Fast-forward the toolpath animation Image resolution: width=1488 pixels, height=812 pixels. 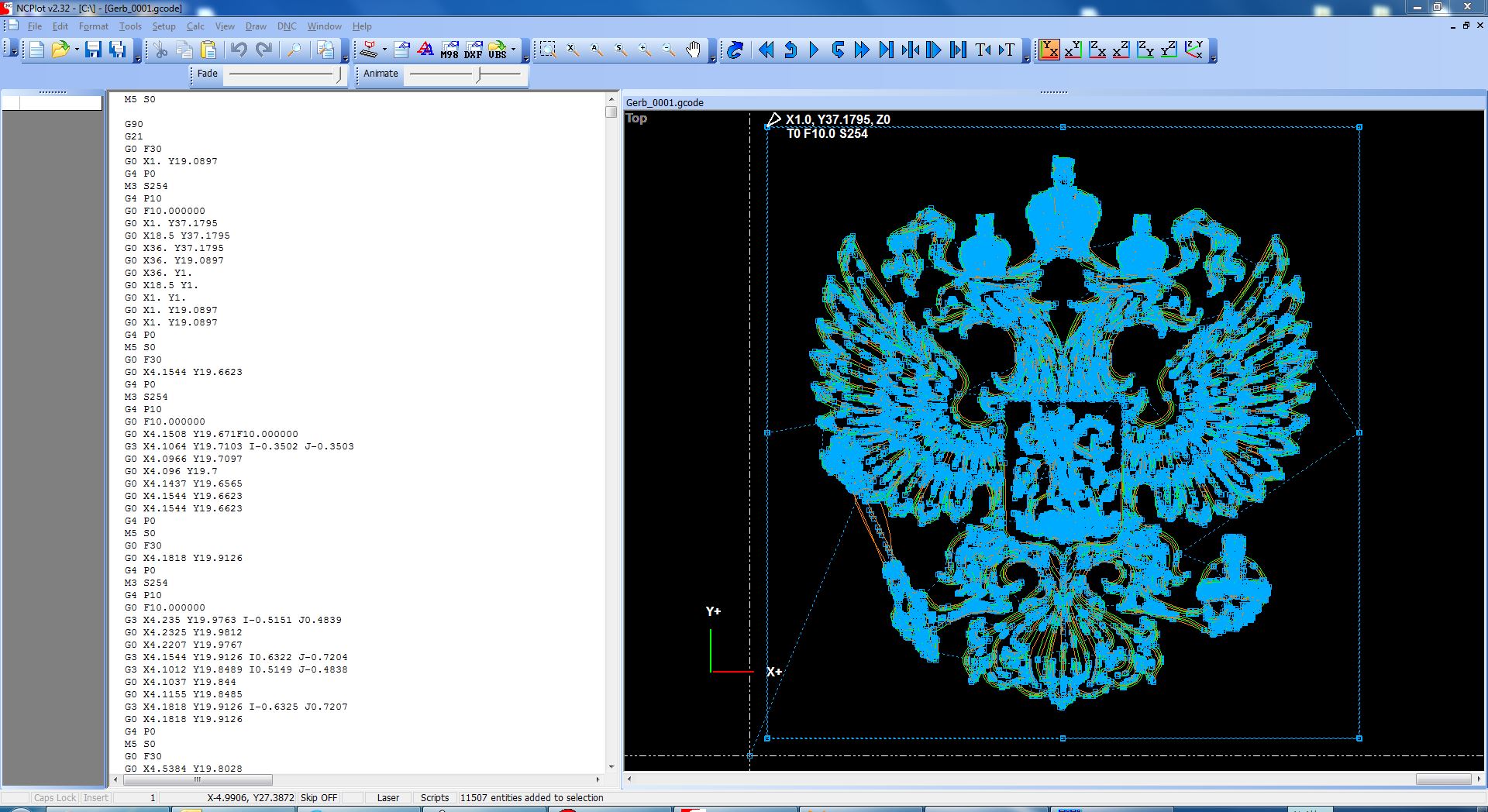pos(862,50)
